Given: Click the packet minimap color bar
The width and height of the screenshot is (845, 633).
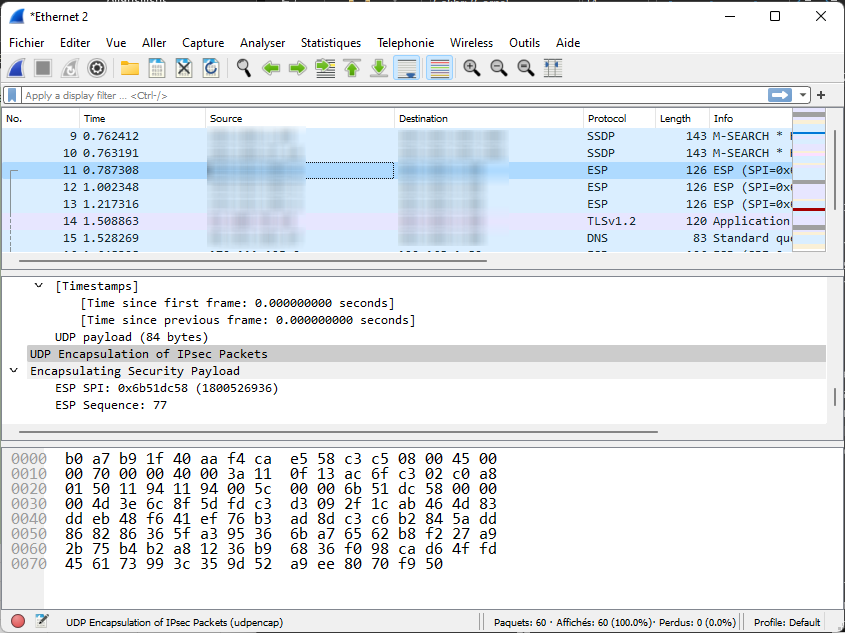Looking at the screenshot, I should coord(809,180).
